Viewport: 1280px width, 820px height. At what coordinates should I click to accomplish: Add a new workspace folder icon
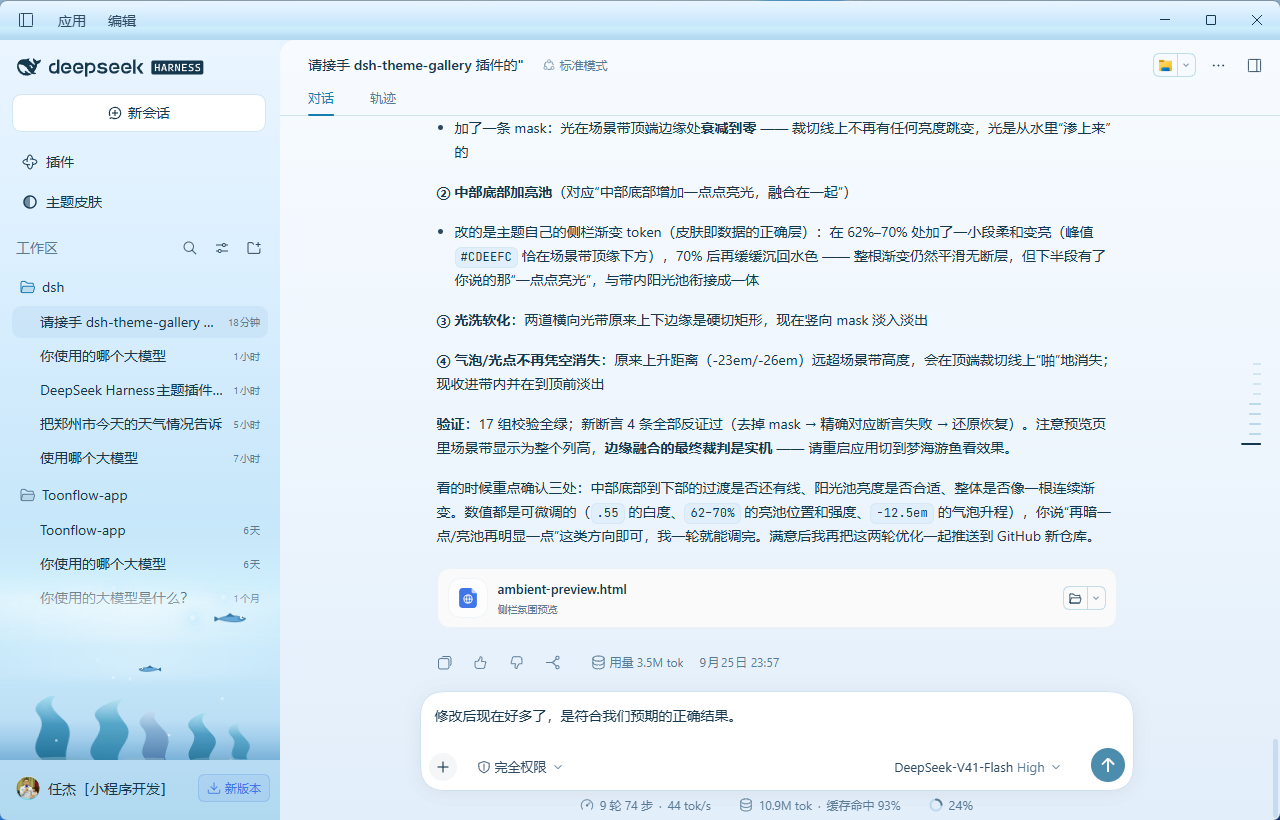click(254, 248)
